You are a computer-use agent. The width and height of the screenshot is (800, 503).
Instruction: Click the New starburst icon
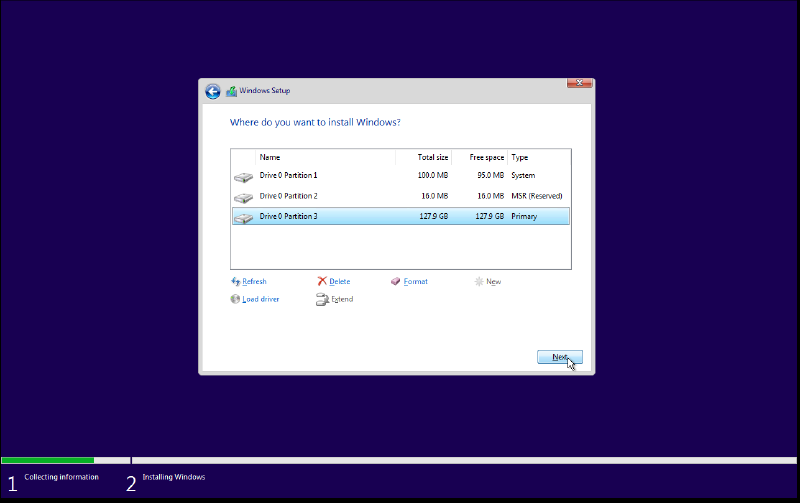pos(479,281)
